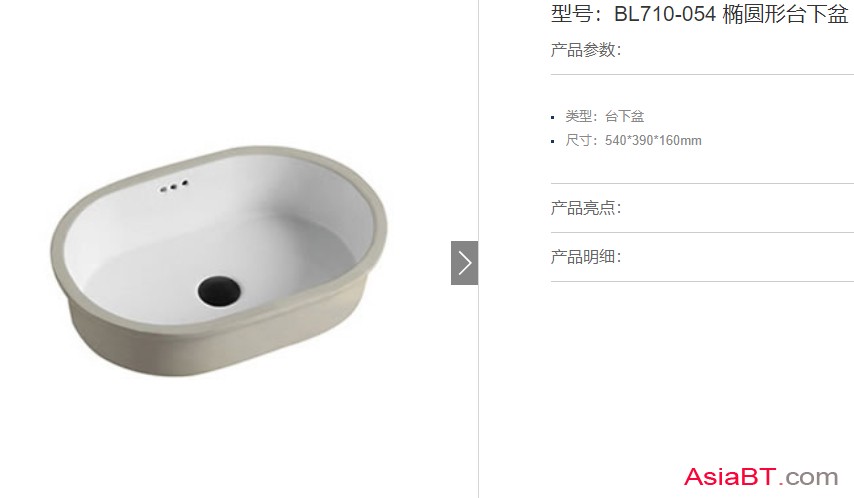Expand the 产品参数 section heading
Screen dimensions: 854x498
tap(585, 50)
